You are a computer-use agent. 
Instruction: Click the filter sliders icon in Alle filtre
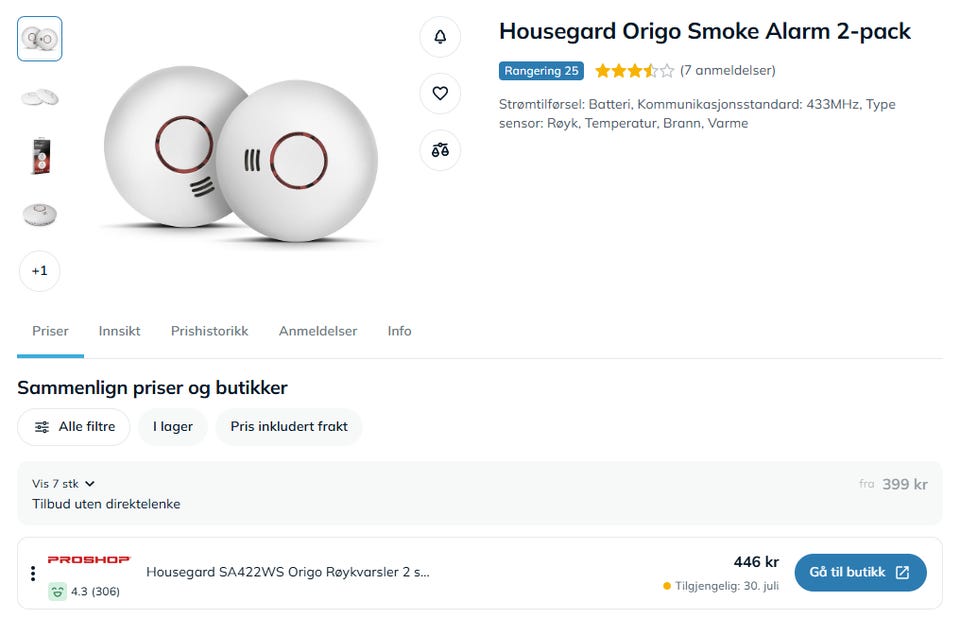[x=42, y=427]
